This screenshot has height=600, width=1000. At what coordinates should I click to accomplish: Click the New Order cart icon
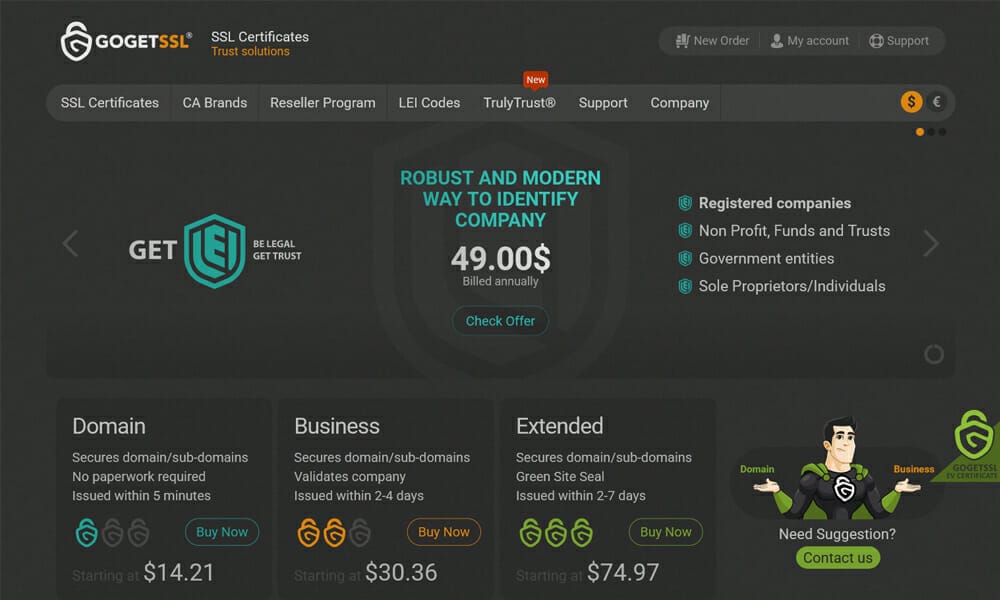click(682, 41)
